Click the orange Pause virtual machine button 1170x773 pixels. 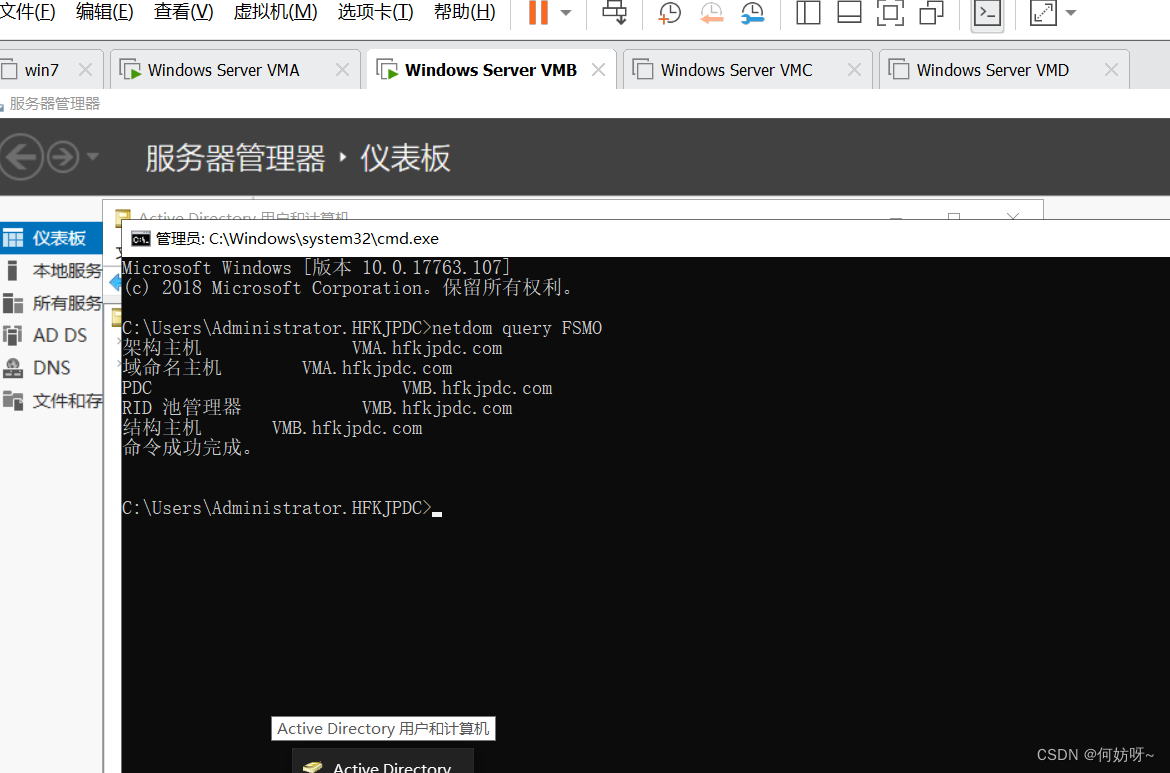click(538, 13)
